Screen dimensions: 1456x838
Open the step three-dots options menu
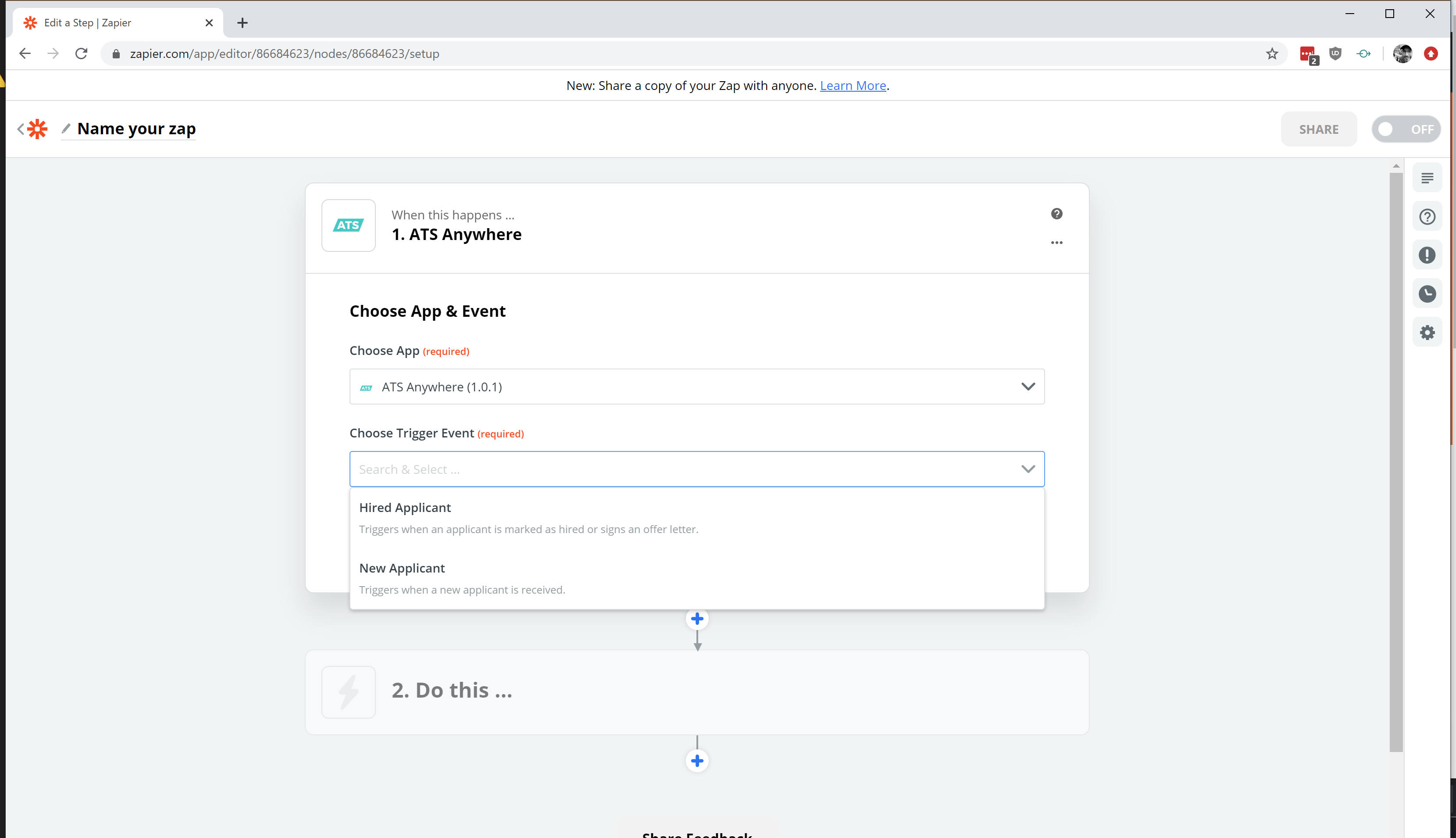point(1056,243)
